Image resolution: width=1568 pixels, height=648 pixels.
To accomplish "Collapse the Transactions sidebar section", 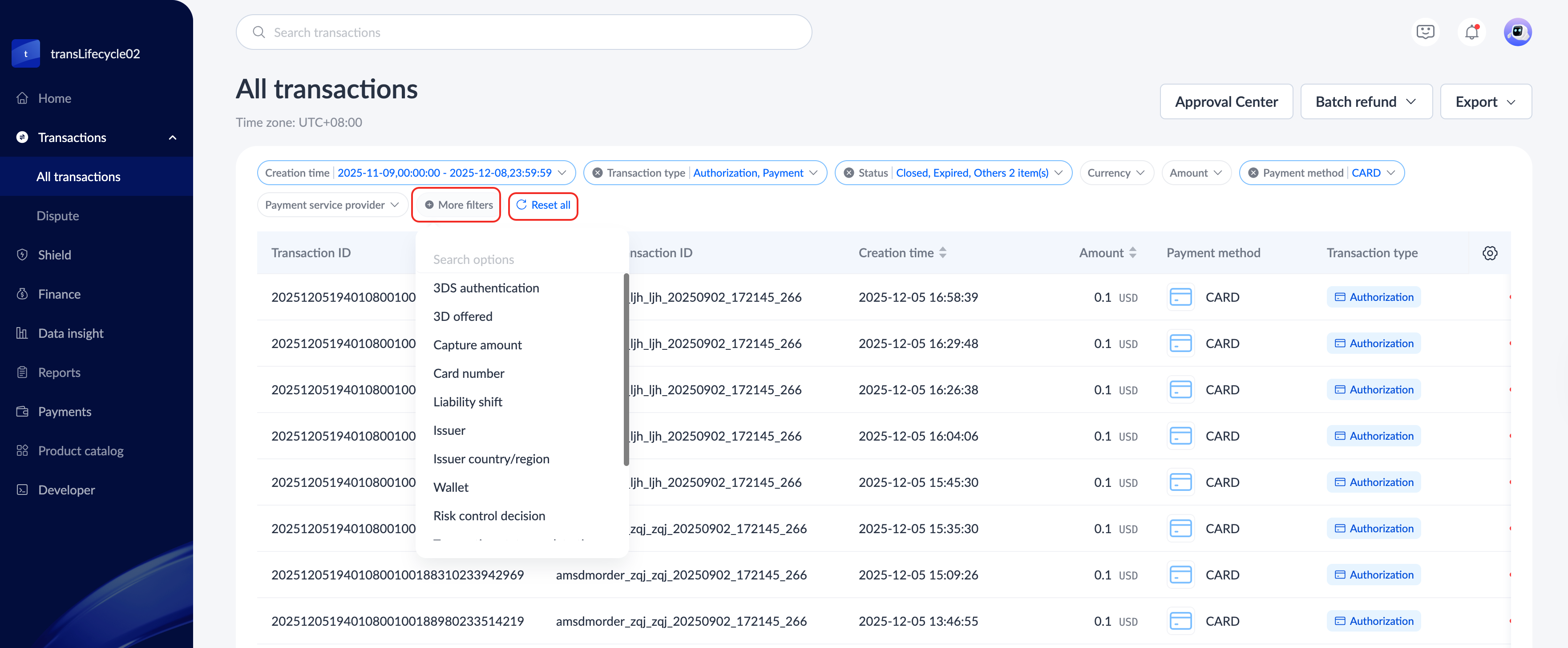I will pyautogui.click(x=172, y=138).
